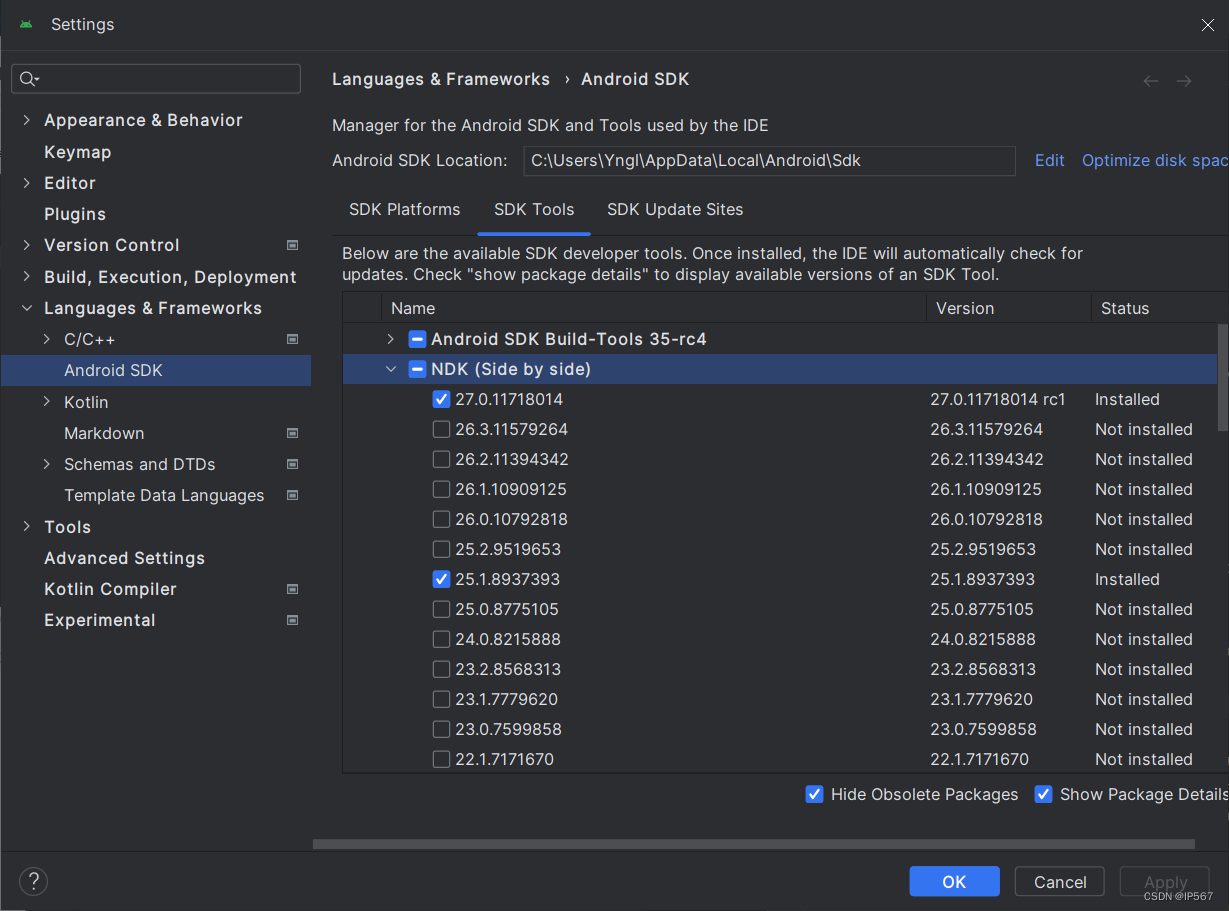Open Markdown settings page
The width and height of the screenshot is (1229, 911).
(x=104, y=433)
